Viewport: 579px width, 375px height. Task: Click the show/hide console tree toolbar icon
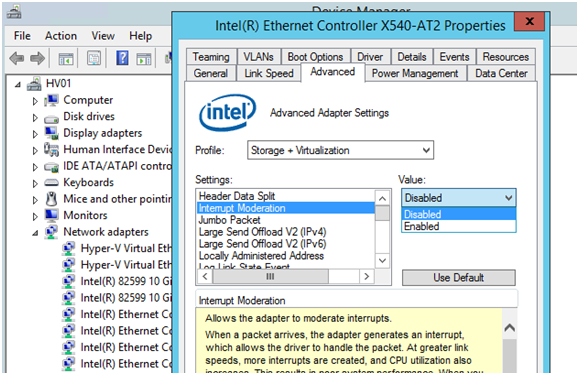tap(66, 58)
